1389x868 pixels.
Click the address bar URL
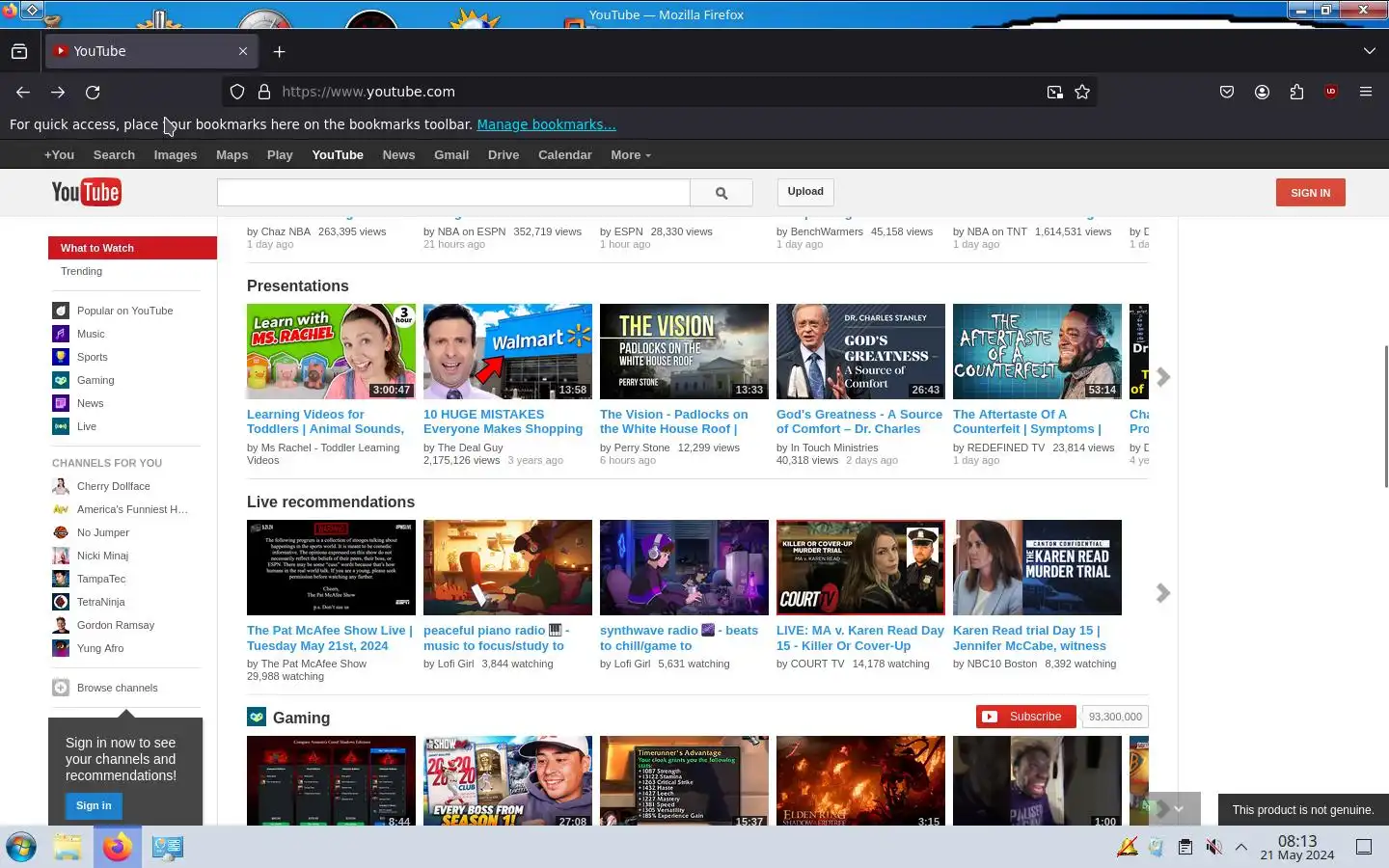tap(368, 92)
